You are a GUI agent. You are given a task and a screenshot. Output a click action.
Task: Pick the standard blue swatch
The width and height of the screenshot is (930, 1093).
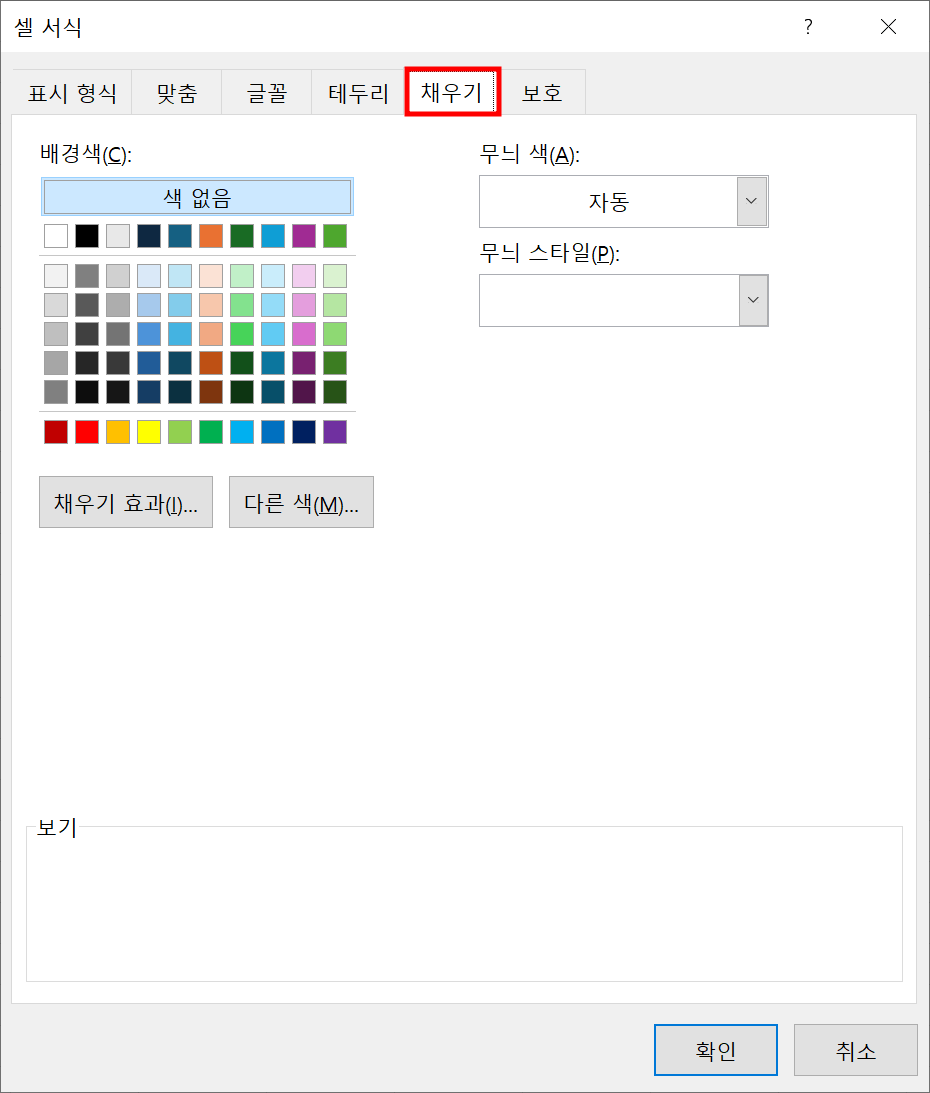pos(273,432)
